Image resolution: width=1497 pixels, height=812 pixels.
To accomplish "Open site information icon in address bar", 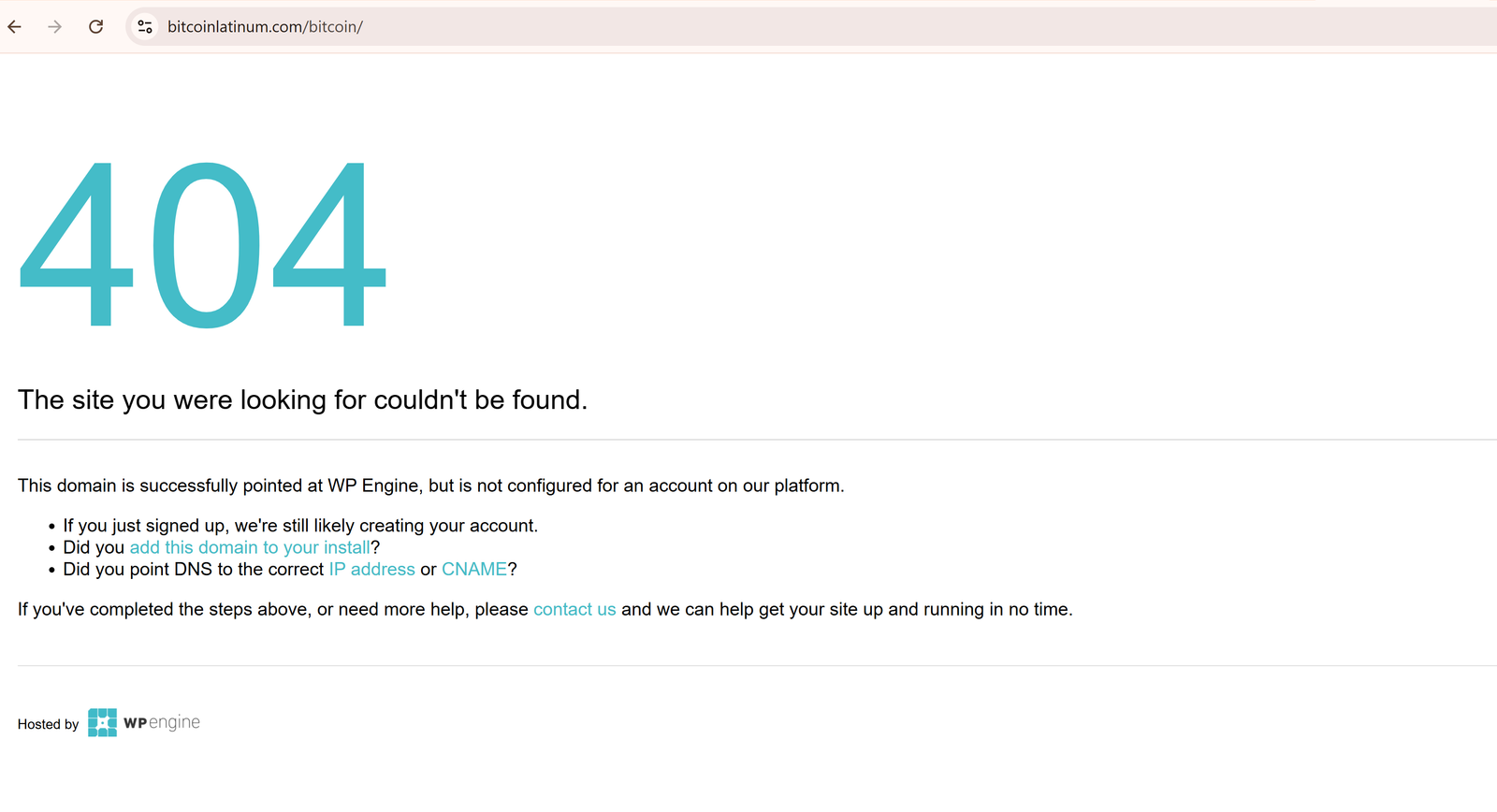I will (145, 27).
